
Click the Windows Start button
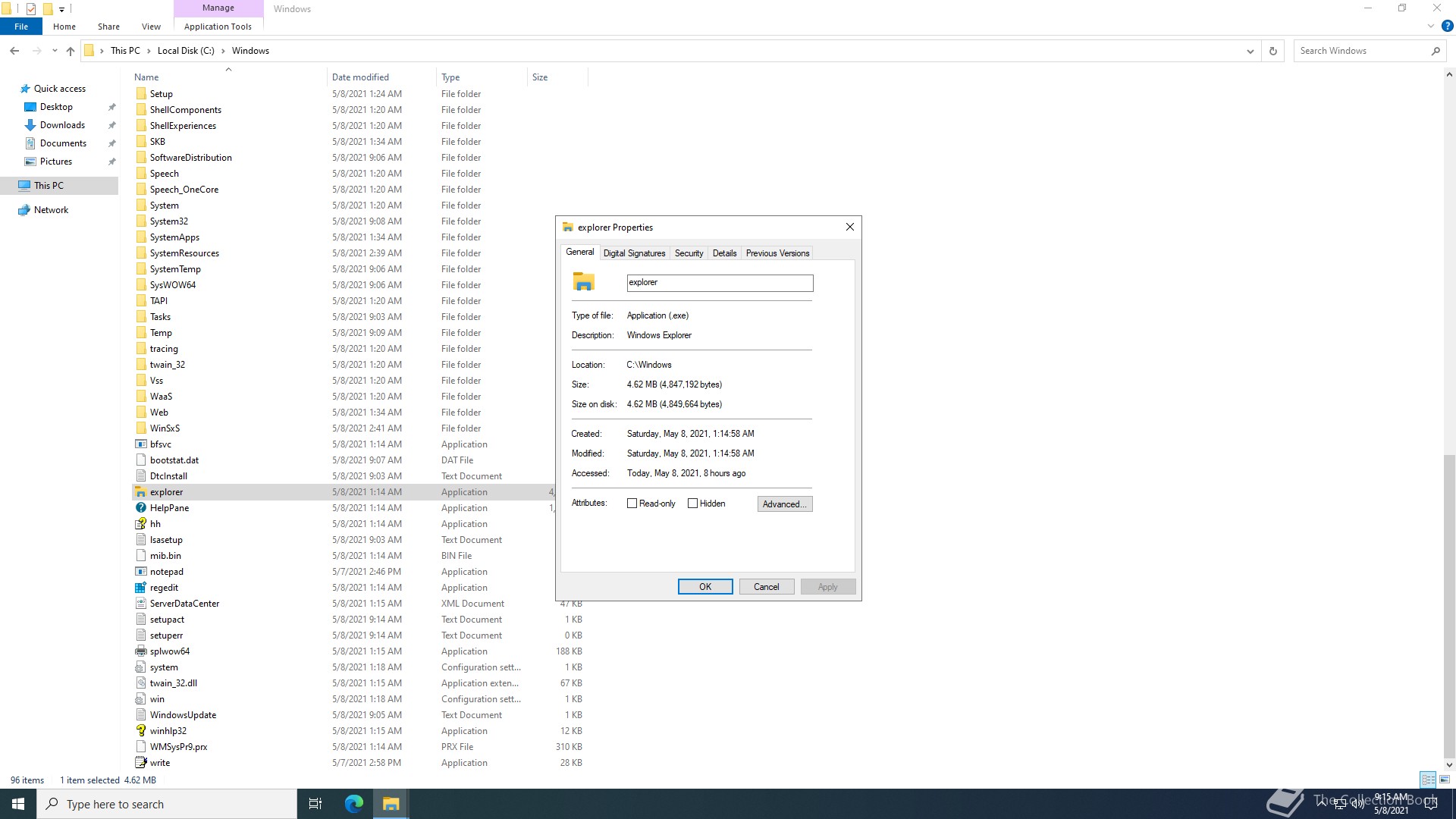tap(18, 804)
